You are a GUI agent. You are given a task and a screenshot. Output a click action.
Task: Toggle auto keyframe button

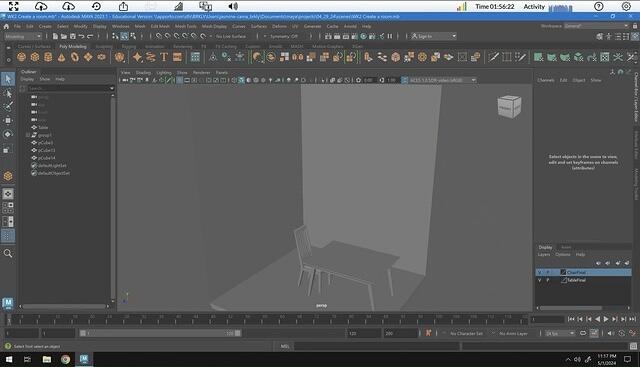coord(428,333)
